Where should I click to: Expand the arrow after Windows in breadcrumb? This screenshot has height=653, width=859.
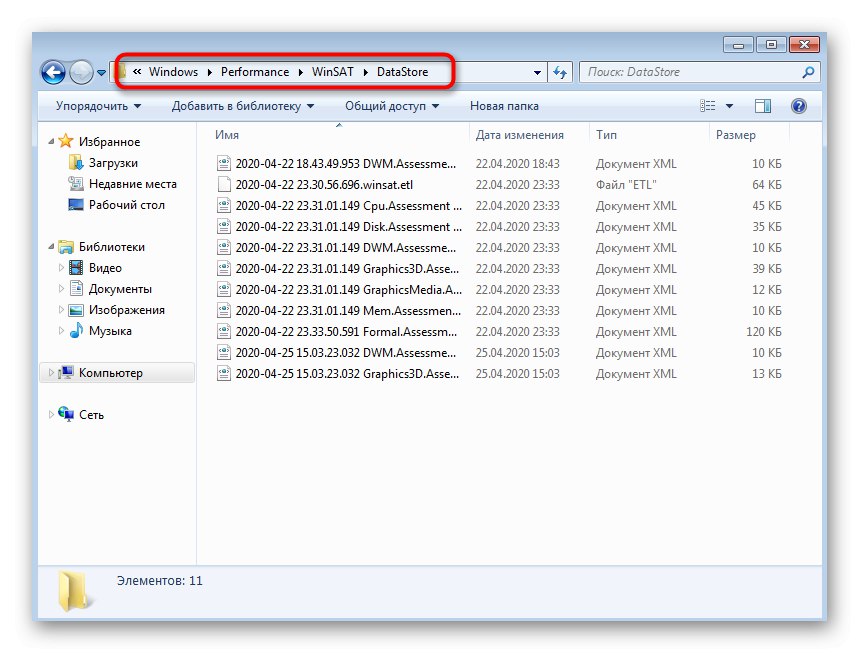(x=210, y=72)
